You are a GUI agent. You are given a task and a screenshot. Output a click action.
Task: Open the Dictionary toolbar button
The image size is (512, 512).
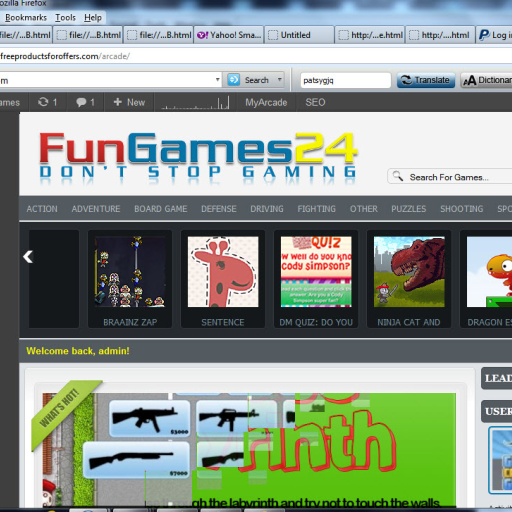tap(486, 80)
